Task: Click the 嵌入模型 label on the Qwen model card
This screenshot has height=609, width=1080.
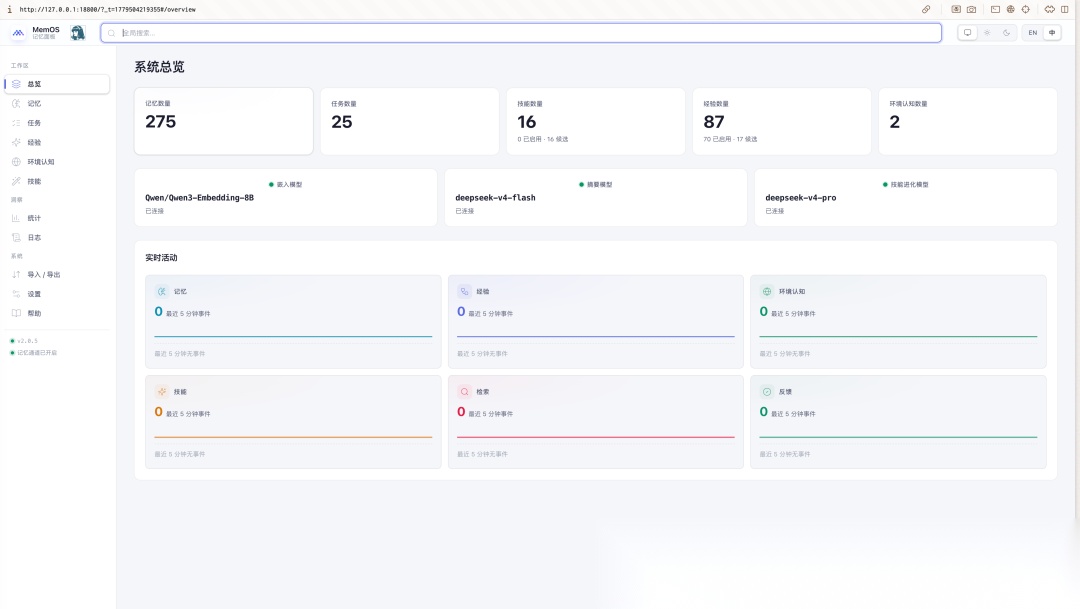Action: (x=289, y=185)
